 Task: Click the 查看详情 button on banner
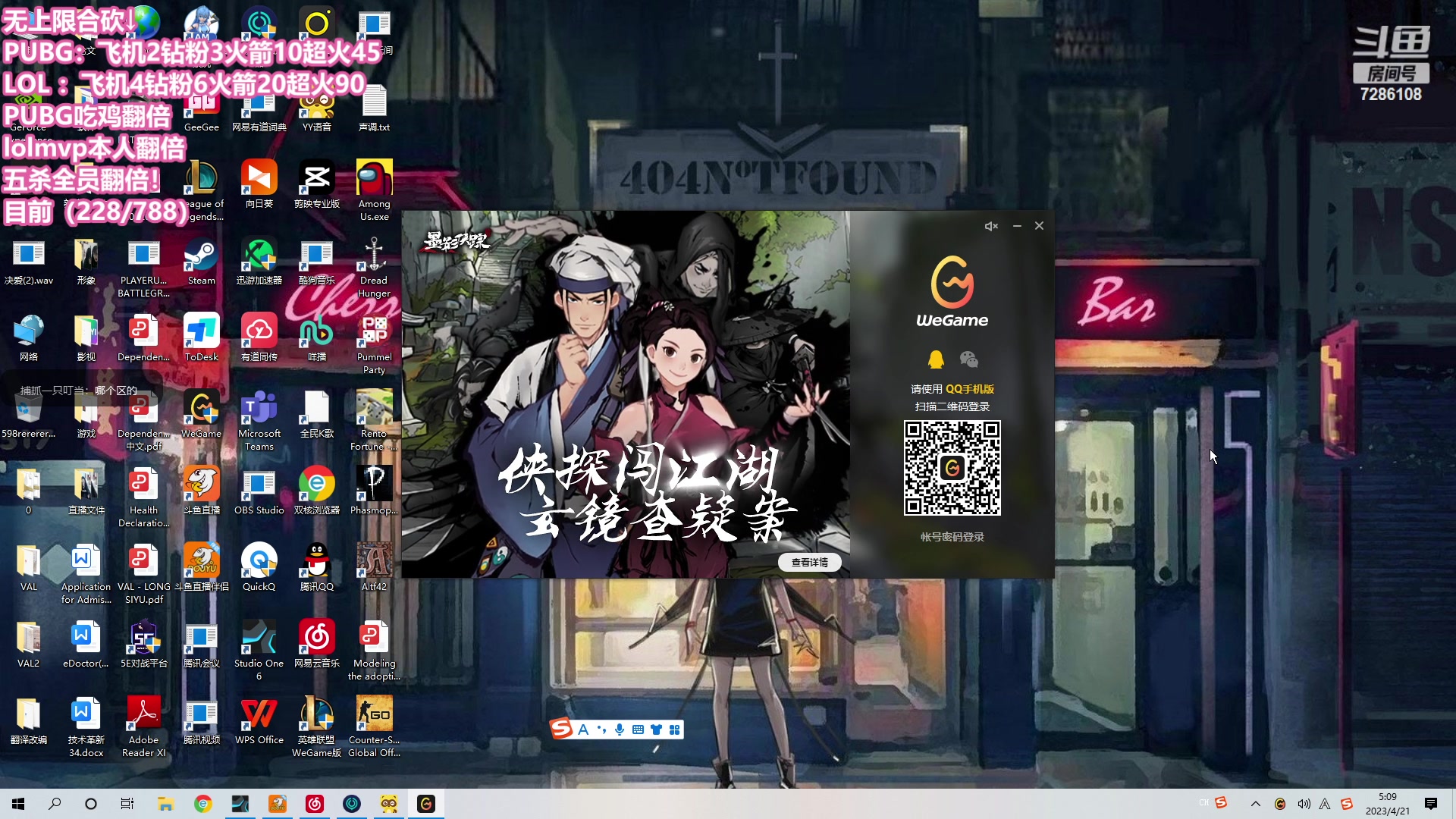click(809, 562)
